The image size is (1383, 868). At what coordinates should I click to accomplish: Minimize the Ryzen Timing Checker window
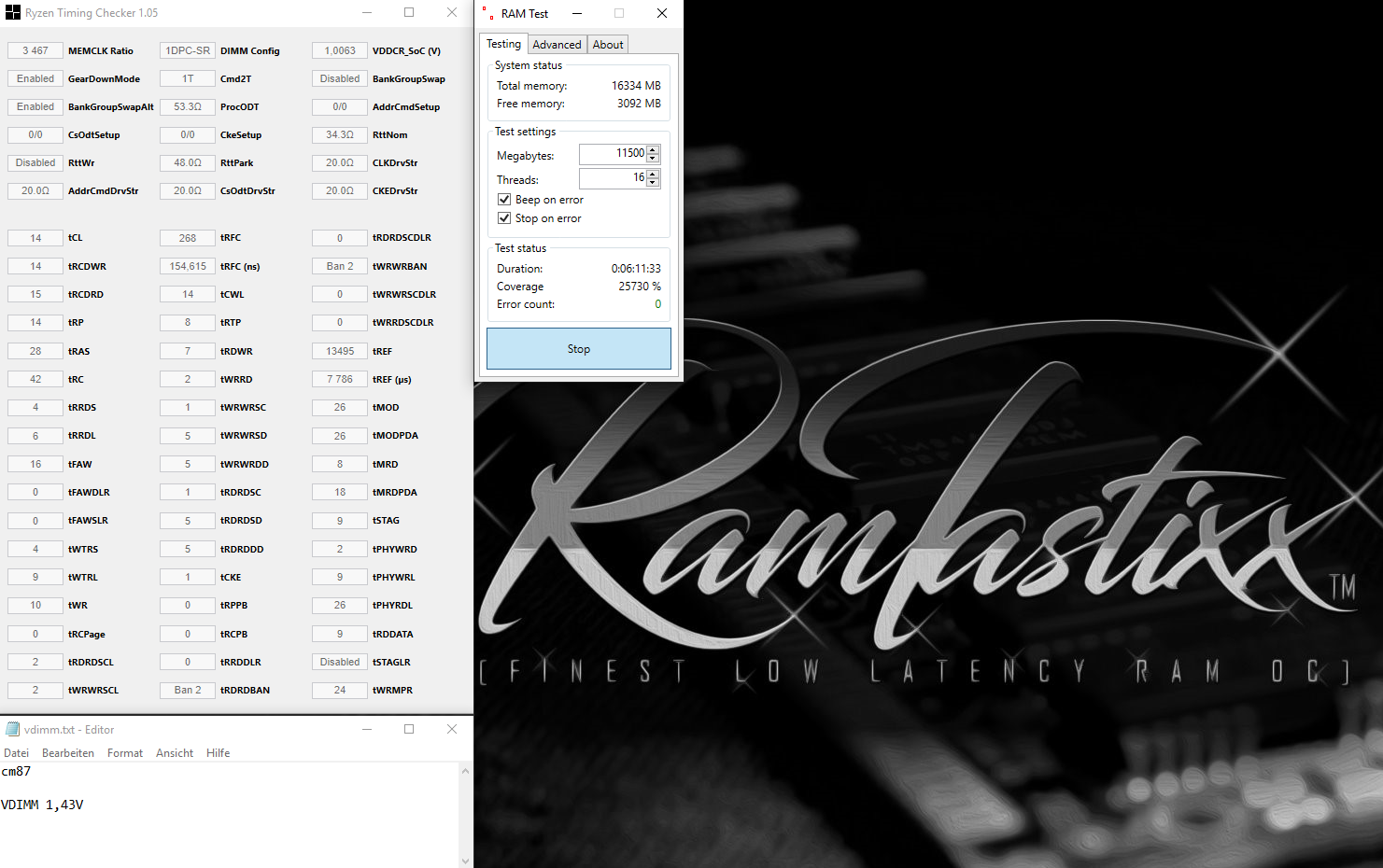click(x=367, y=13)
